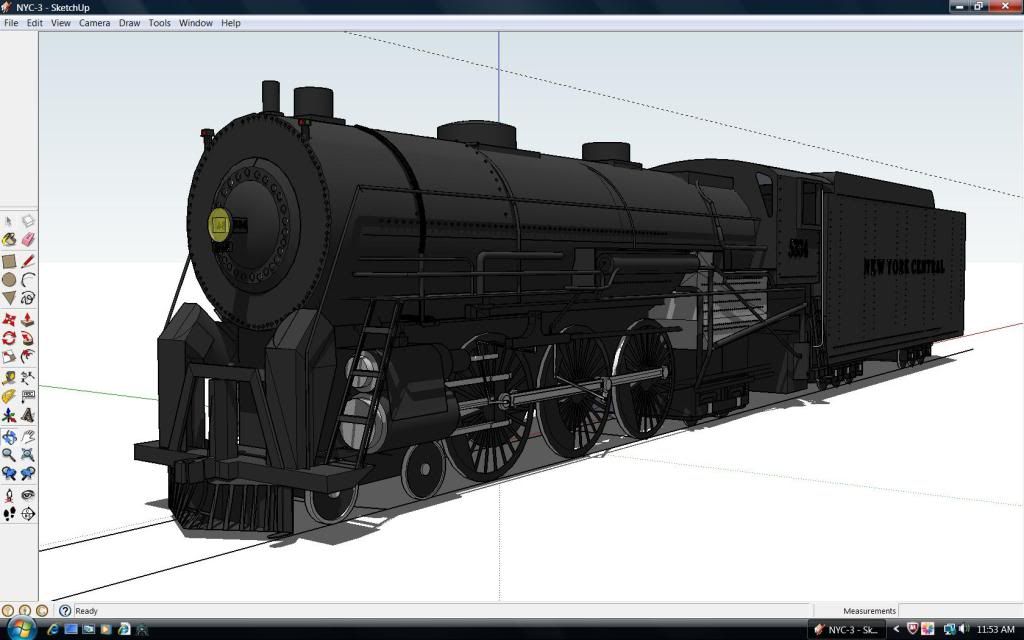Select the Text label tool

(27, 396)
